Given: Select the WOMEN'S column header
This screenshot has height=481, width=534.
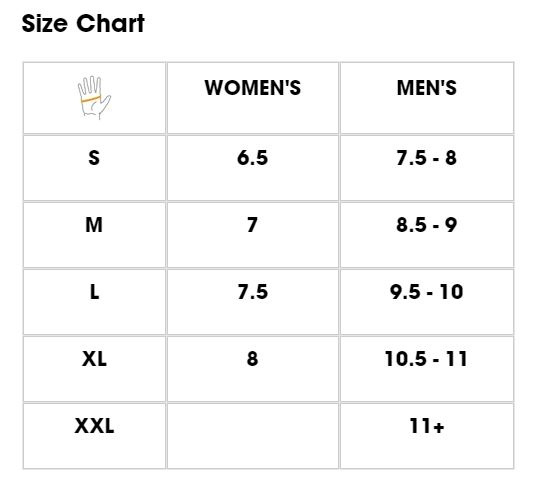Looking at the screenshot, I should pos(253,88).
